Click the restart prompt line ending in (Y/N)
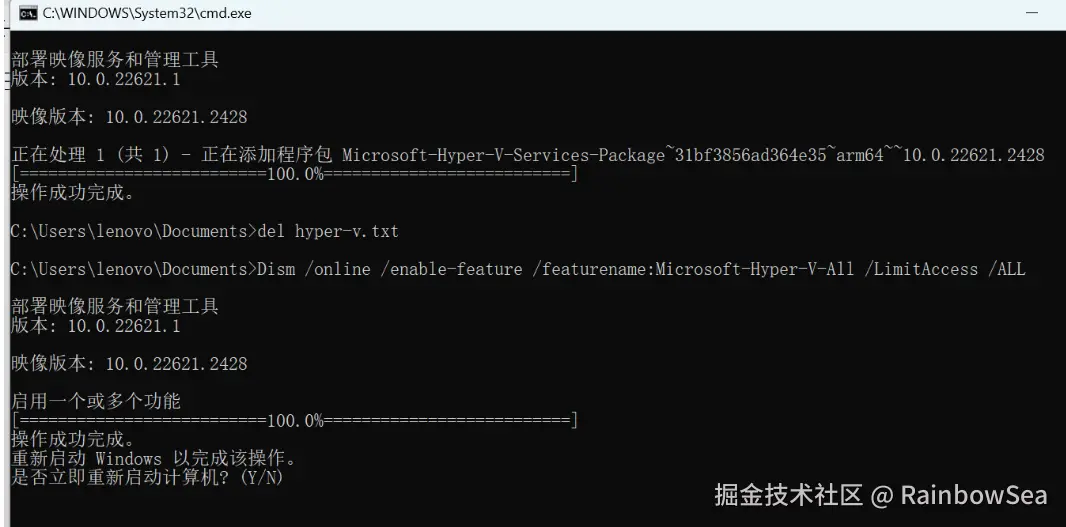Viewport: 1066px width, 527px height. (147, 477)
